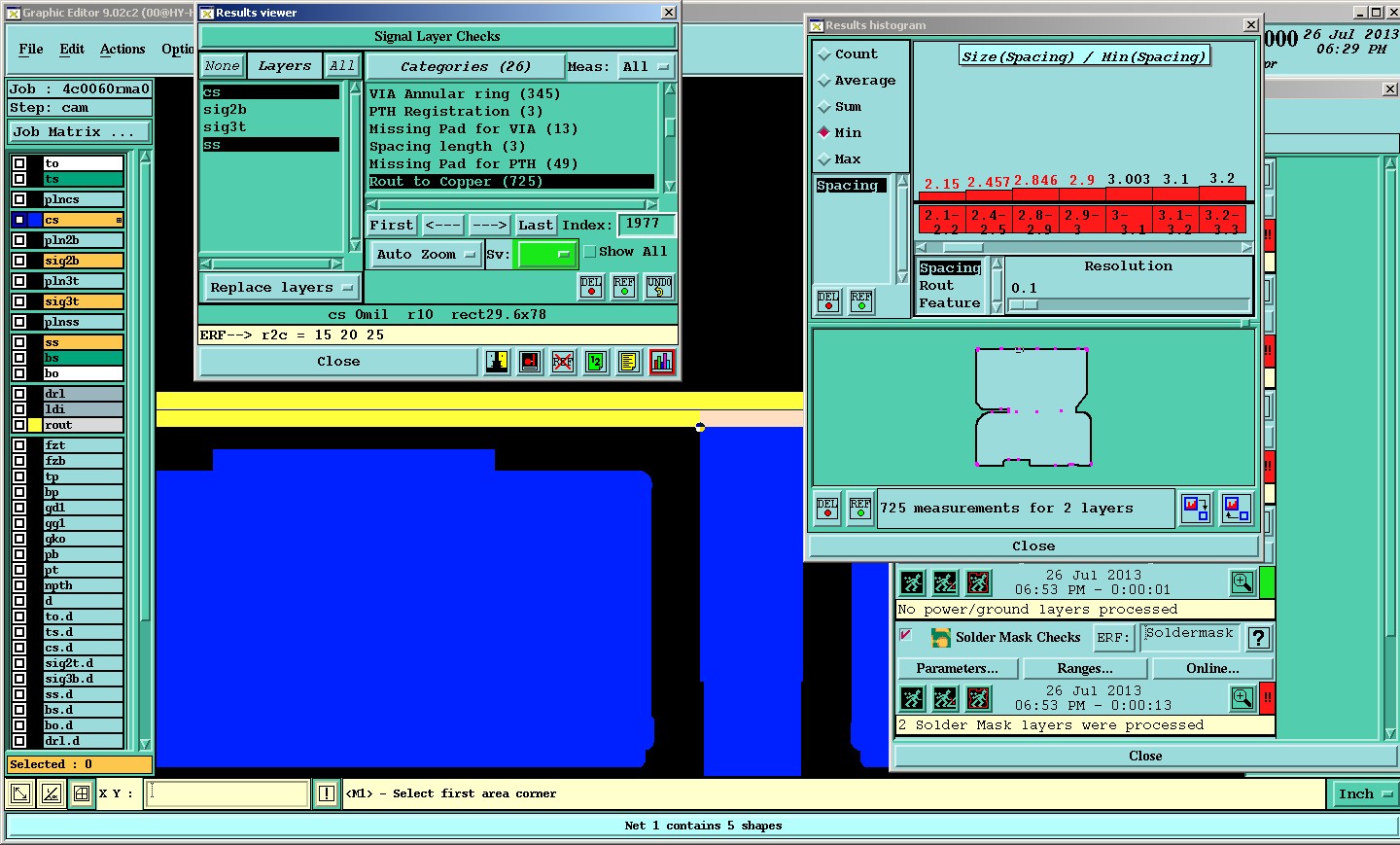
Task: Click second runner icon in Solder Mask row
Action: click(x=945, y=698)
